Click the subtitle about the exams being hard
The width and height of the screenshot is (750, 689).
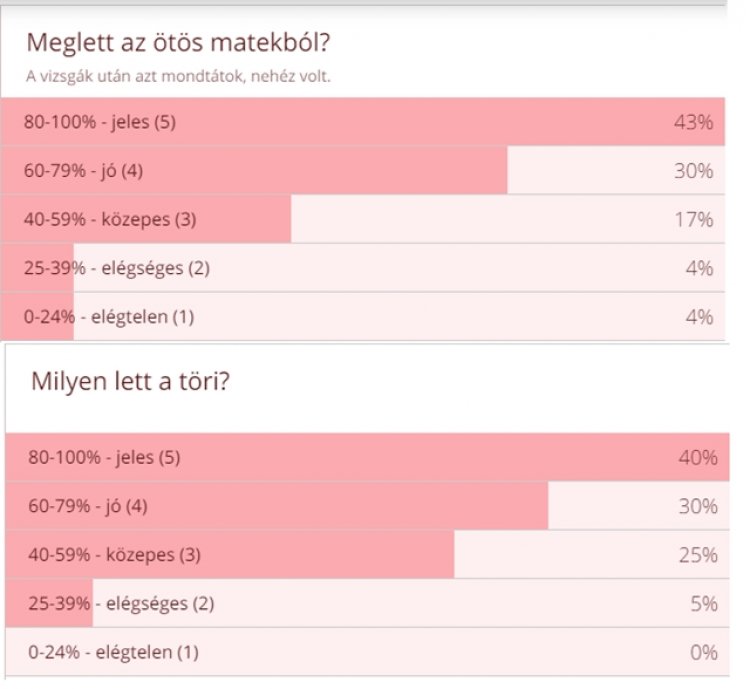point(177,77)
